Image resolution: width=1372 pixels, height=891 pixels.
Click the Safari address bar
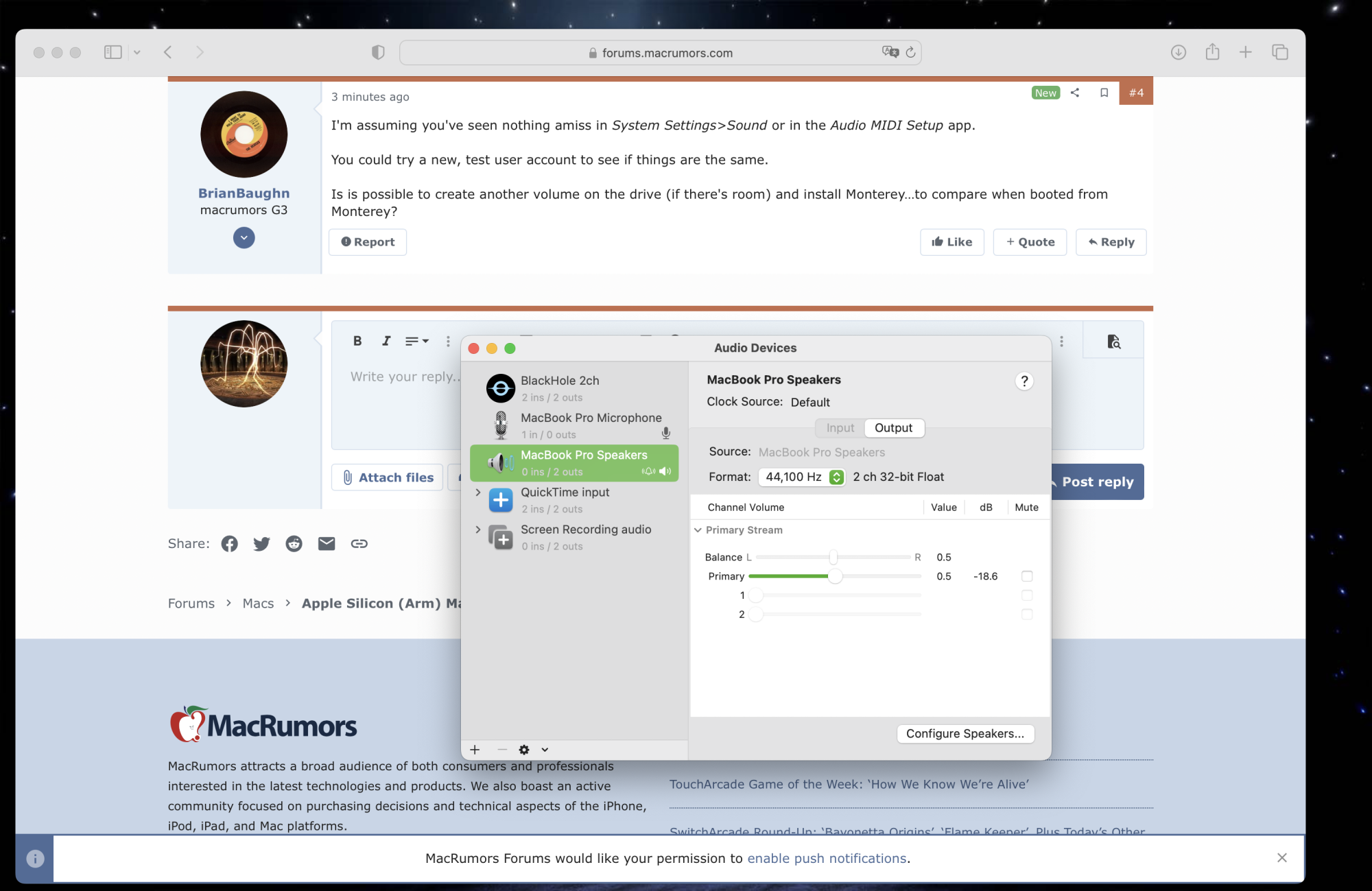(661, 53)
